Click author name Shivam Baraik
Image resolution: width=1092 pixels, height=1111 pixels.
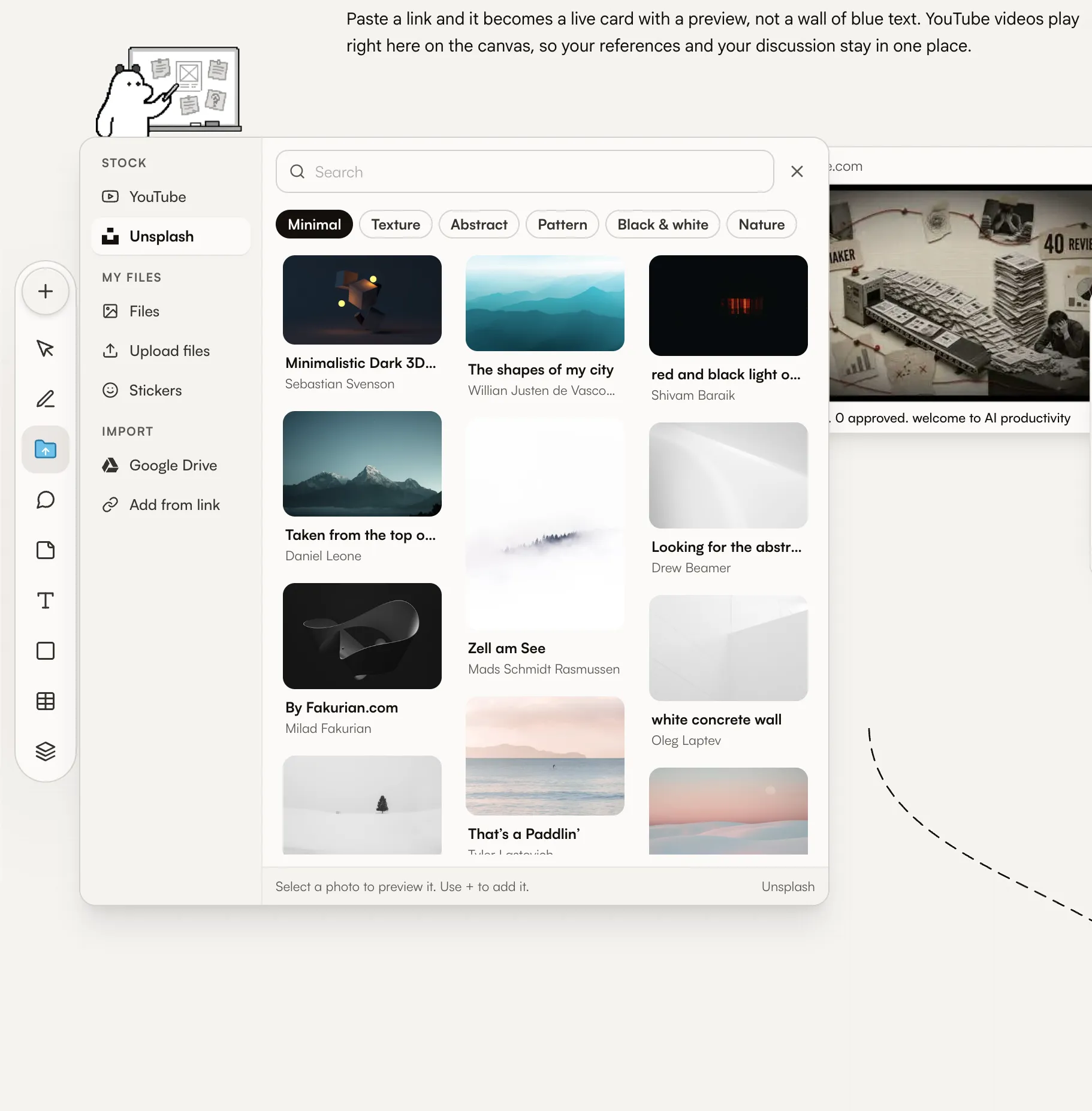pyautogui.click(x=693, y=395)
